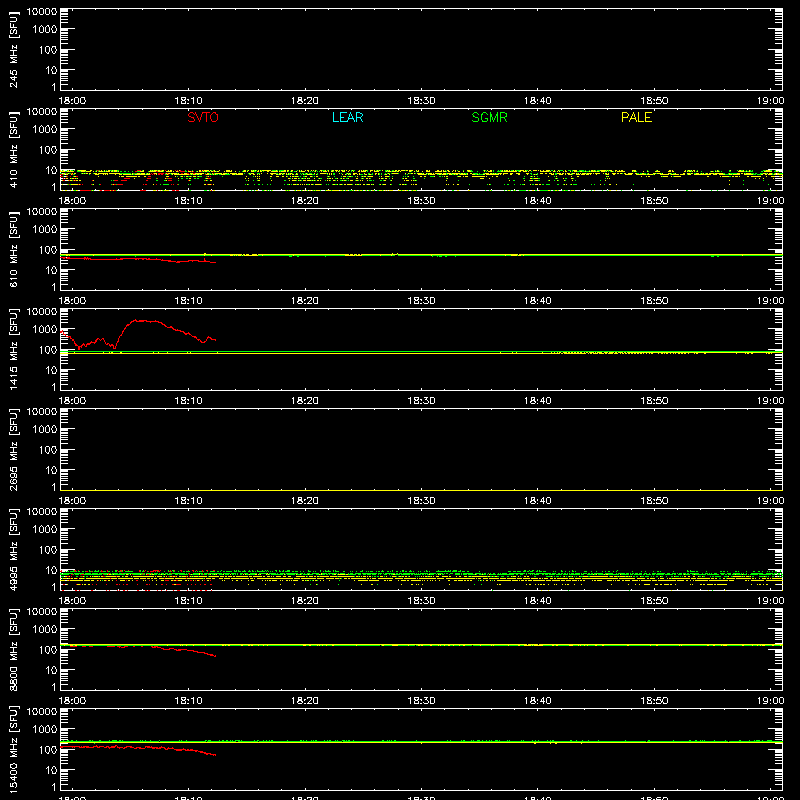
Task: Click the red burst peak in 1415 MHz panel
Action: (137, 320)
